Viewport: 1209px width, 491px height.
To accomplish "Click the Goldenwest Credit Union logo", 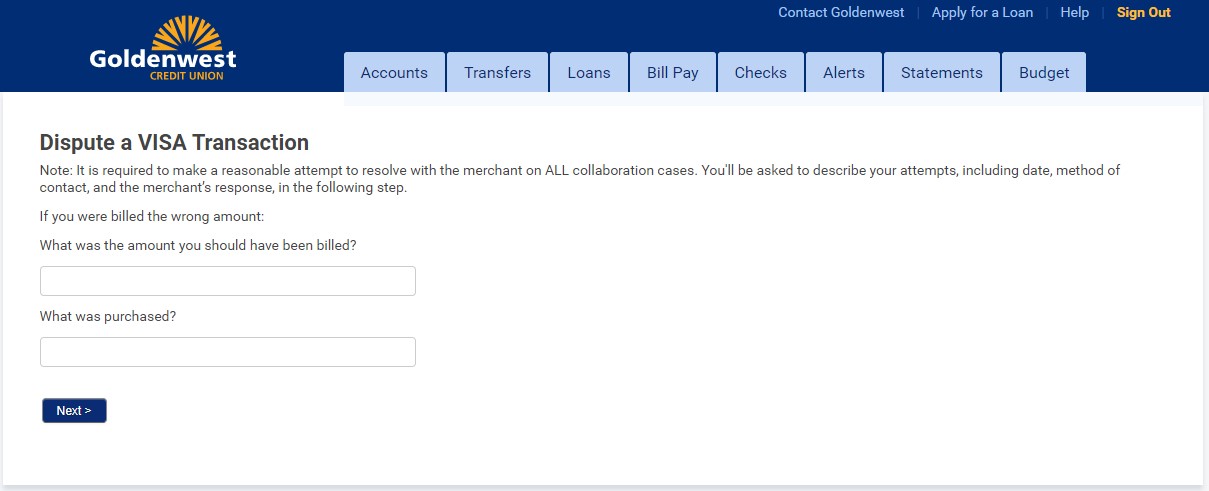I will click(163, 48).
